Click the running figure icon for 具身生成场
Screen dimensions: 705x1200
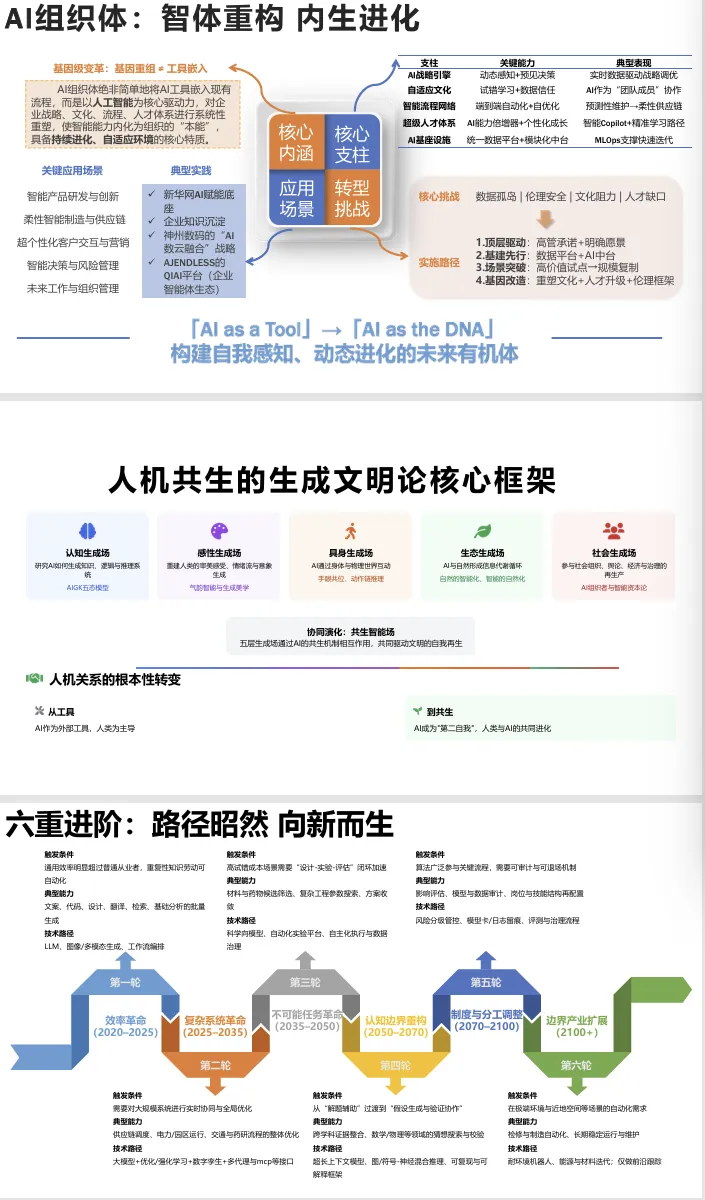(350, 531)
